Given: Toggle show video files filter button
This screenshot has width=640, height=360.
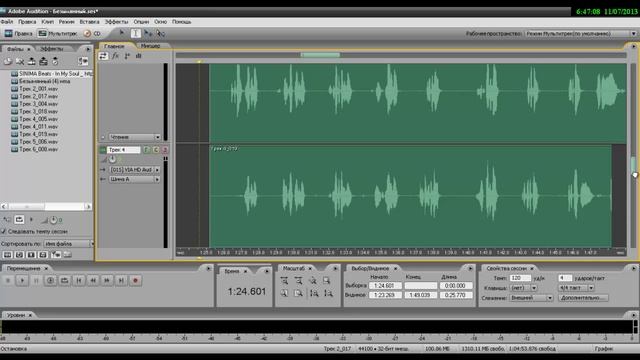Looking at the screenshot, I should (x=31, y=255).
